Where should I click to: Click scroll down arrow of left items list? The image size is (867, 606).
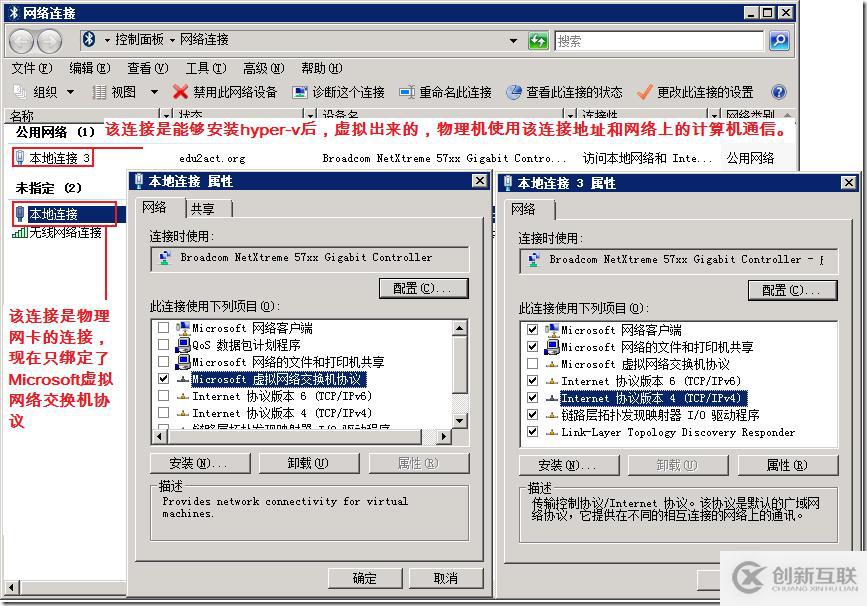click(459, 421)
